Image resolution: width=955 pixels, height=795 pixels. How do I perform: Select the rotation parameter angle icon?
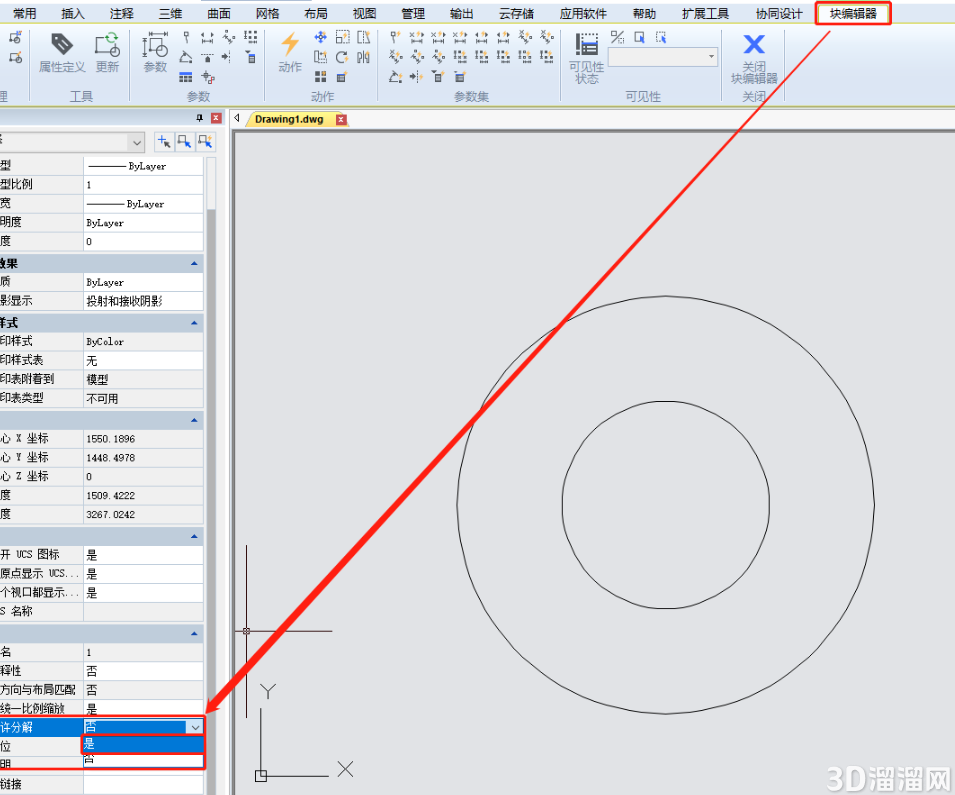click(186, 57)
